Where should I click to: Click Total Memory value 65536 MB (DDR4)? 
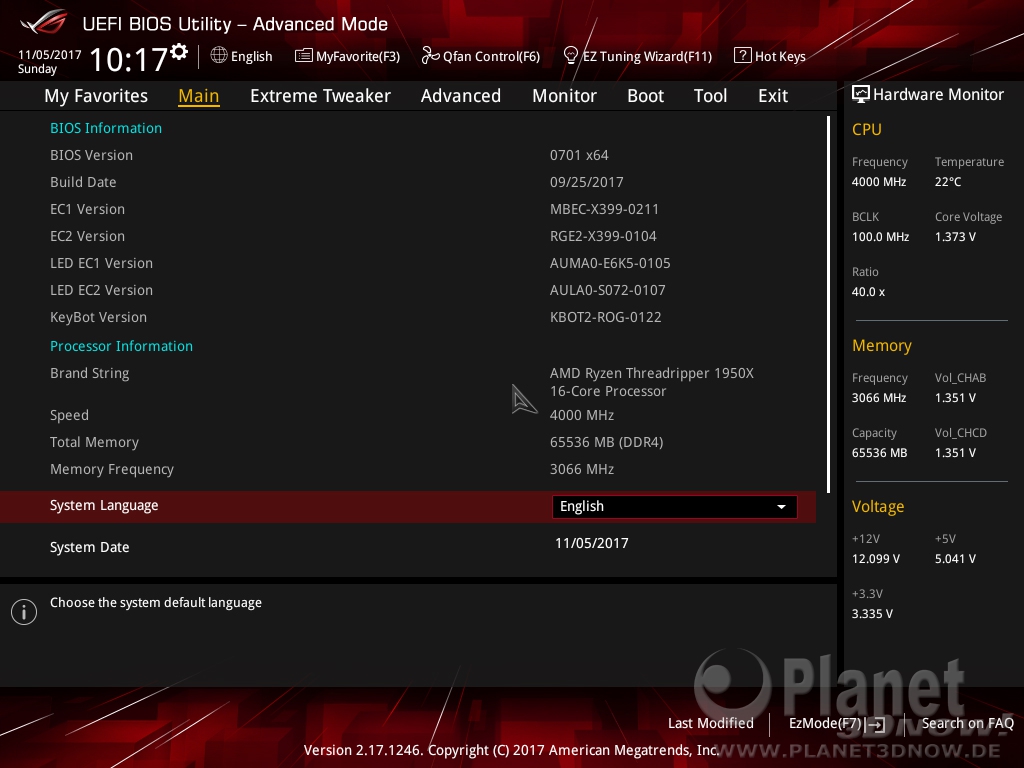[x=606, y=442]
